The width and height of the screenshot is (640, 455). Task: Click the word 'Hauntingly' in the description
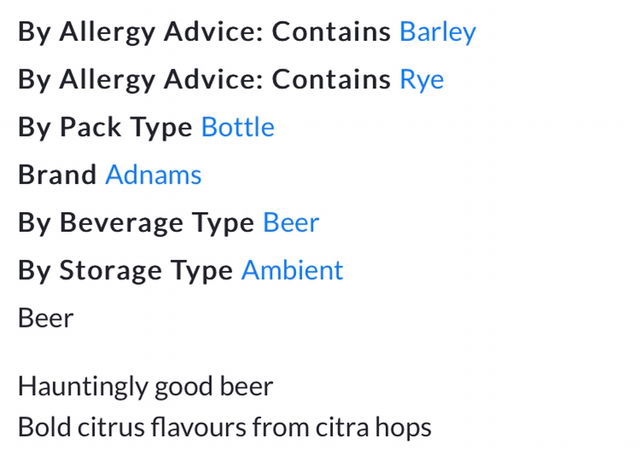point(82,386)
